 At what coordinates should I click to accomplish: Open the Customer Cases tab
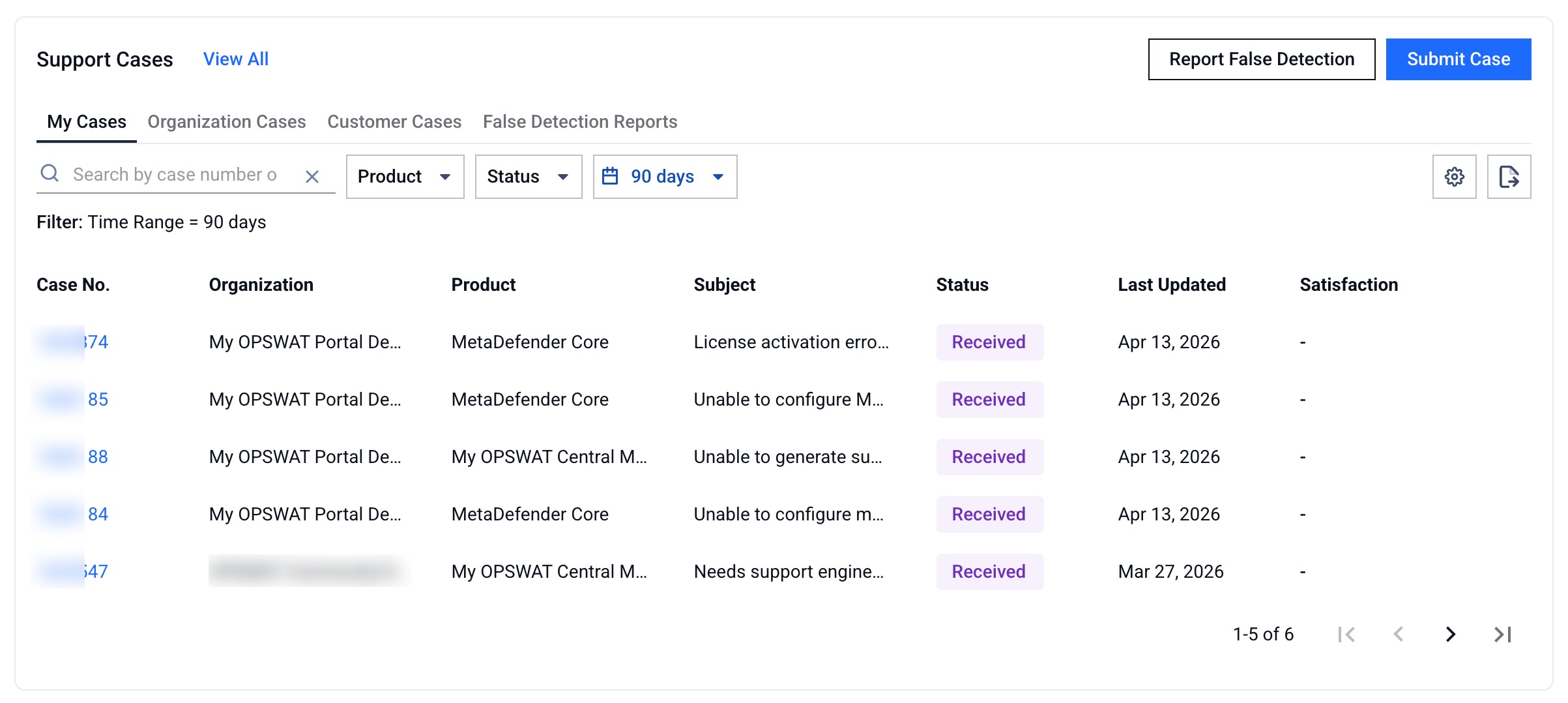pos(394,122)
